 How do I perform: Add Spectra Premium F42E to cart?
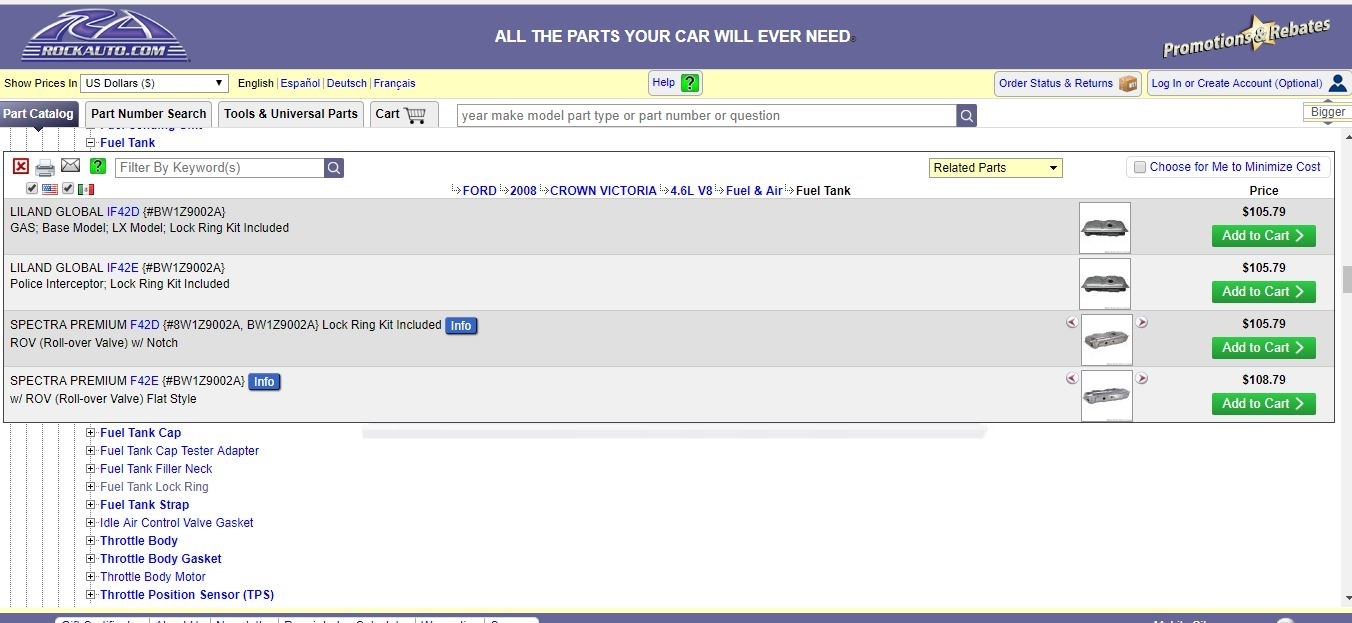pos(1263,404)
